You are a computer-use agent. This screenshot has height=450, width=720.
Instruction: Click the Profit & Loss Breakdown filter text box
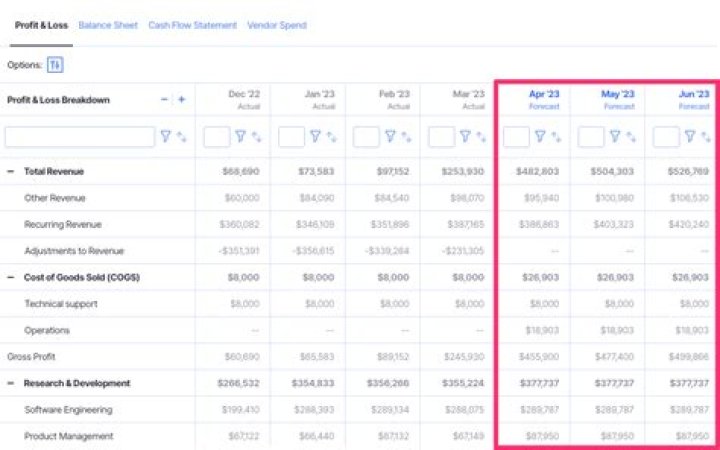tap(80, 137)
